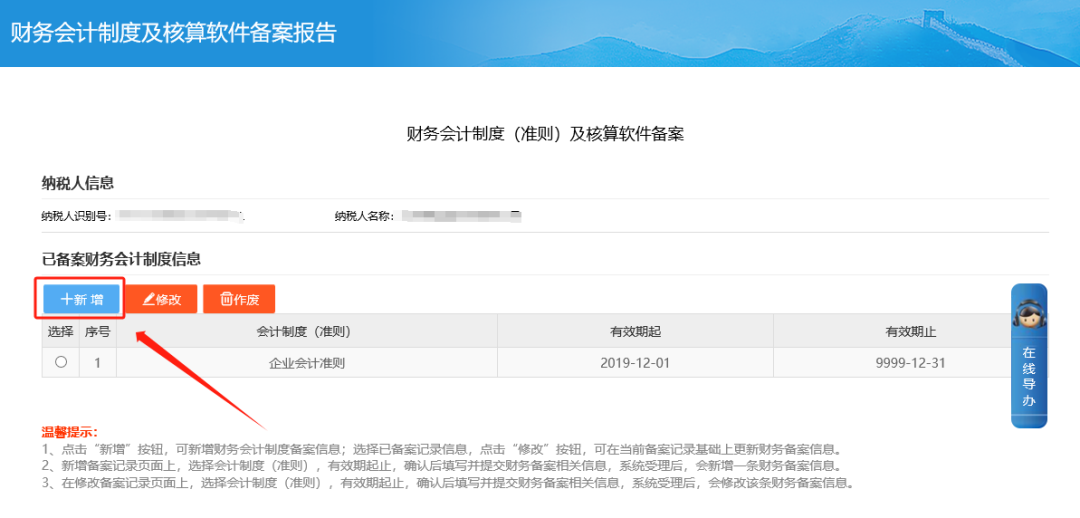
Task: Click the 企业会计准则 table cell
Action: click(x=307, y=362)
